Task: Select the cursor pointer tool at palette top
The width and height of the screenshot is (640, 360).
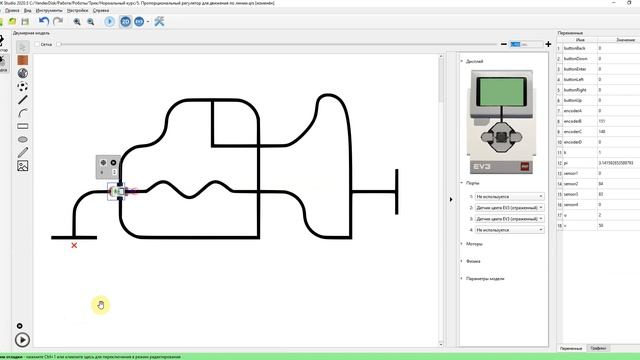Action: [23, 47]
